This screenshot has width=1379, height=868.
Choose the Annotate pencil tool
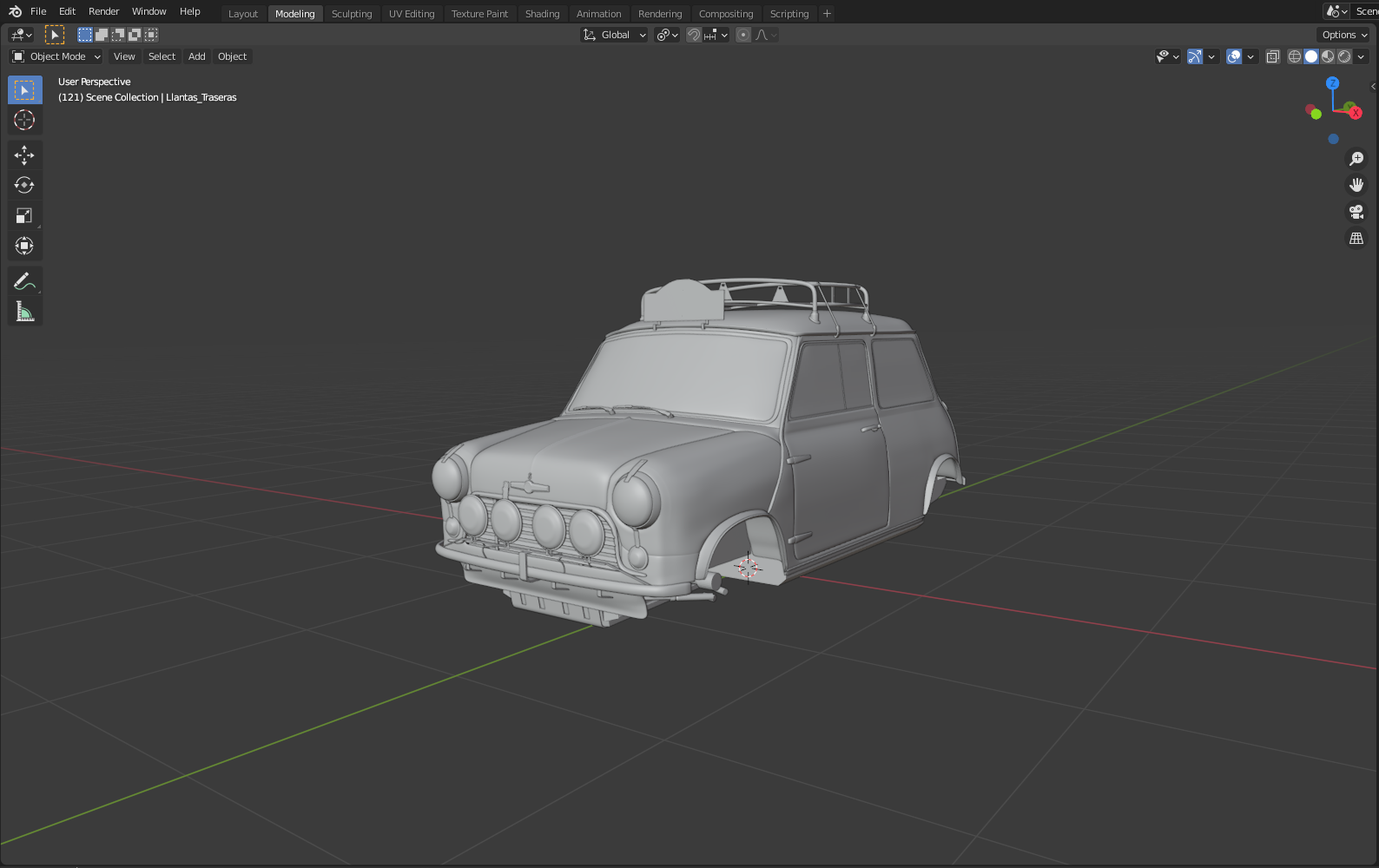tap(24, 281)
